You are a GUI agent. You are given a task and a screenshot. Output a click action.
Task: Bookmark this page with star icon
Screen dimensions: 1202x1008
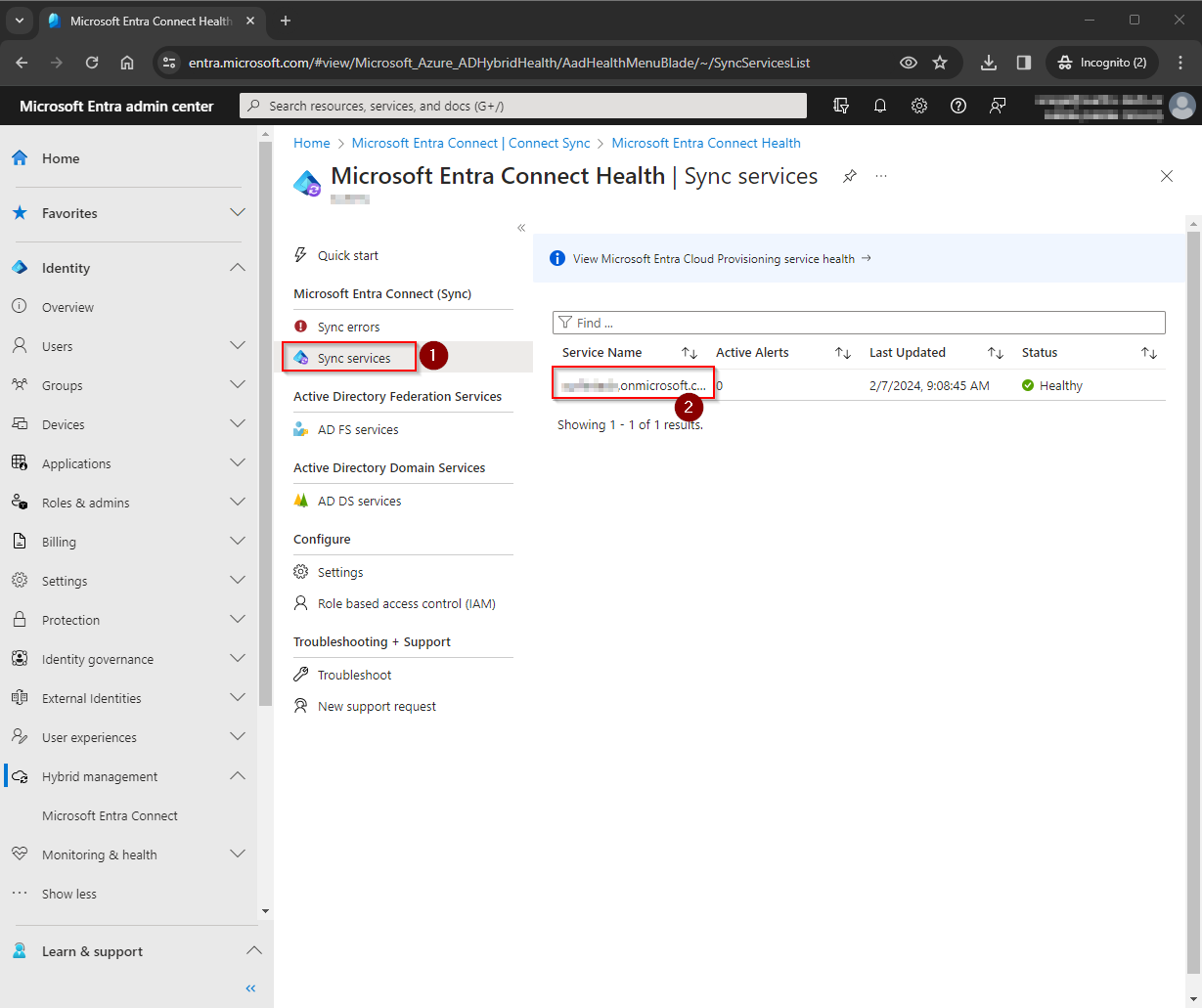pos(940,63)
